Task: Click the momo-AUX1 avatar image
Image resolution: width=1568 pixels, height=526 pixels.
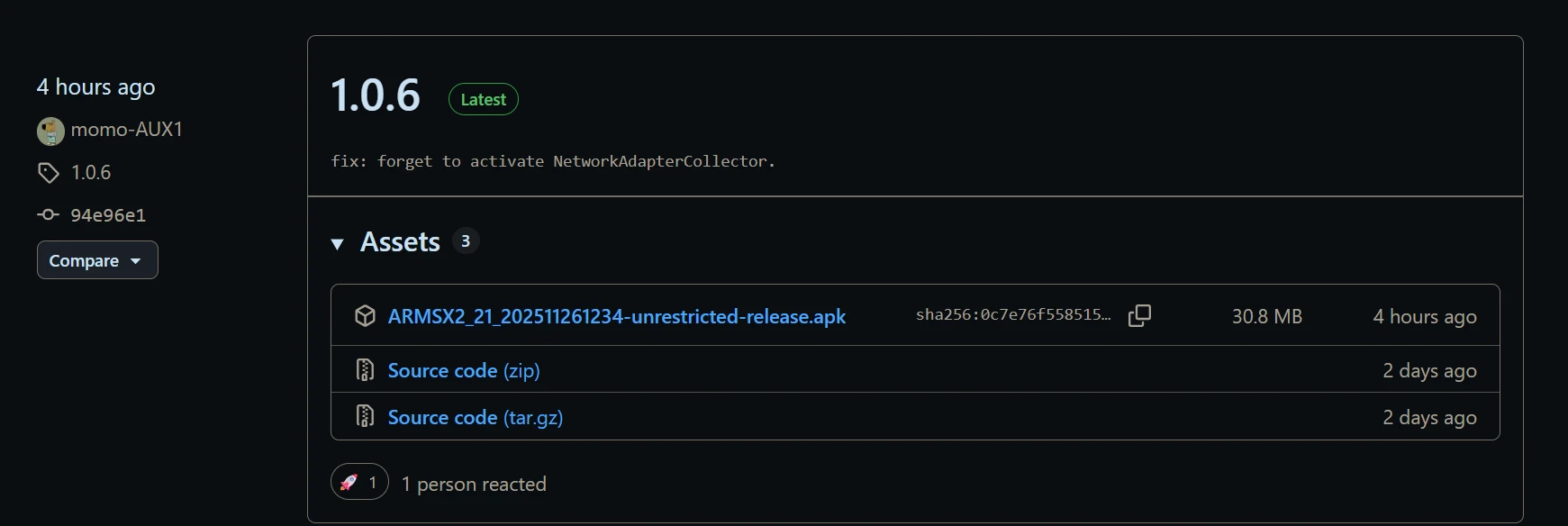Action: pyautogui.click(x=50, y=131)
